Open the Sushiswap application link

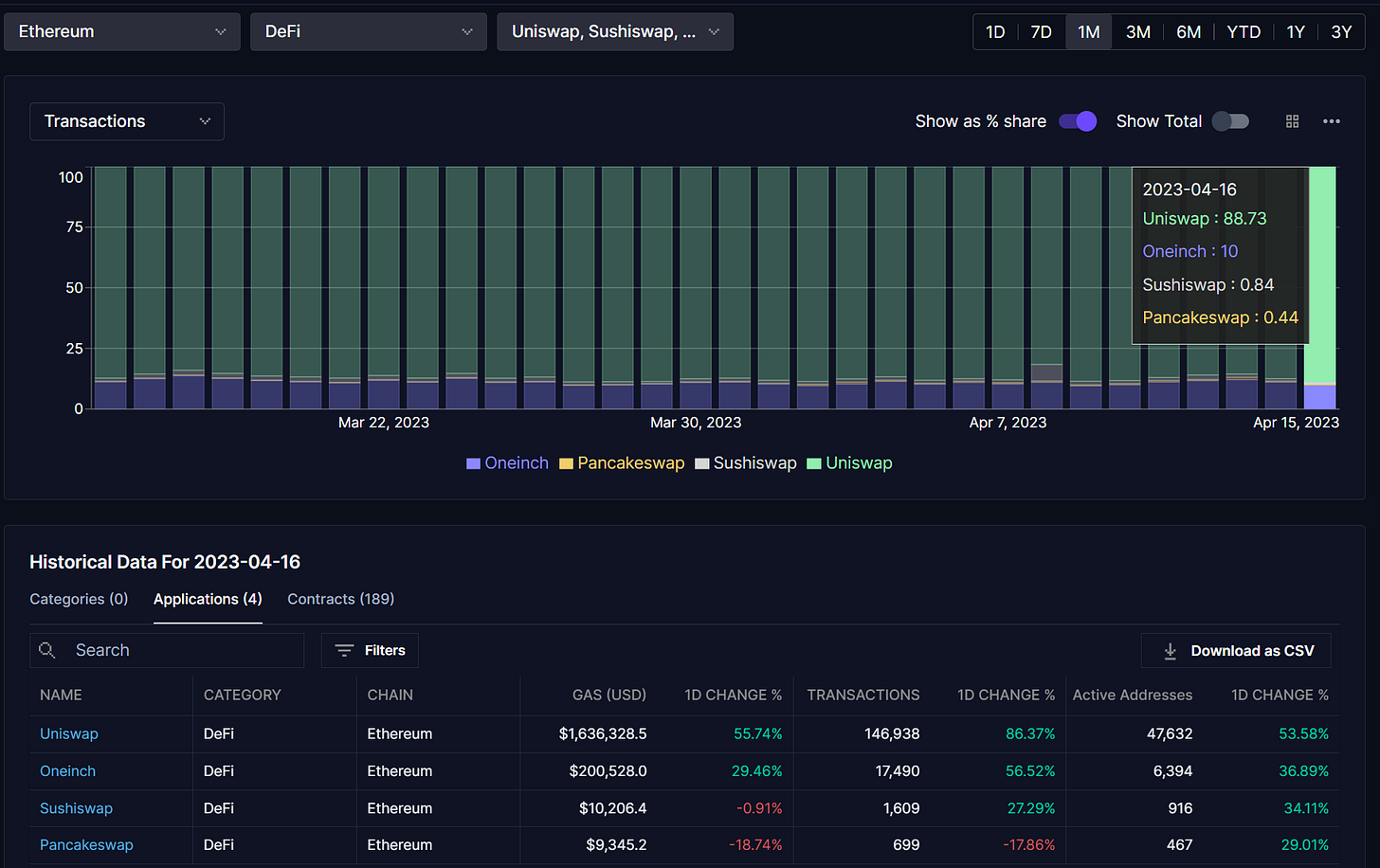point(76,808)
